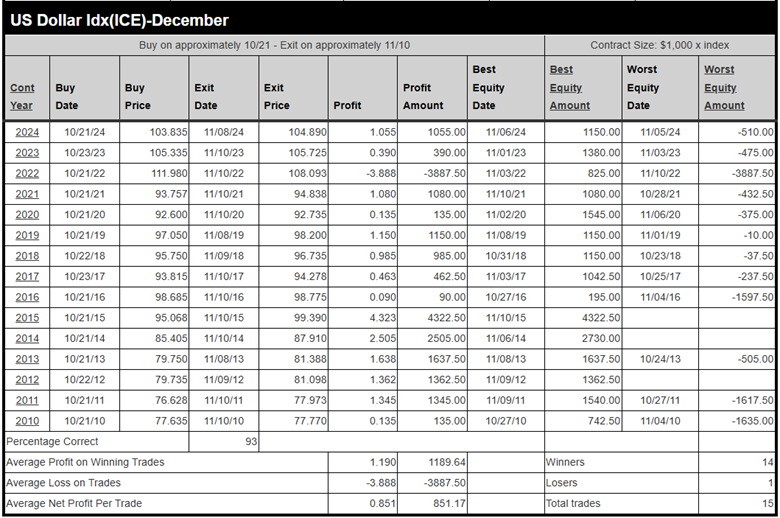Select buy date 10/22/18 cell
The image size is (780, 518).
coord(85,256)
